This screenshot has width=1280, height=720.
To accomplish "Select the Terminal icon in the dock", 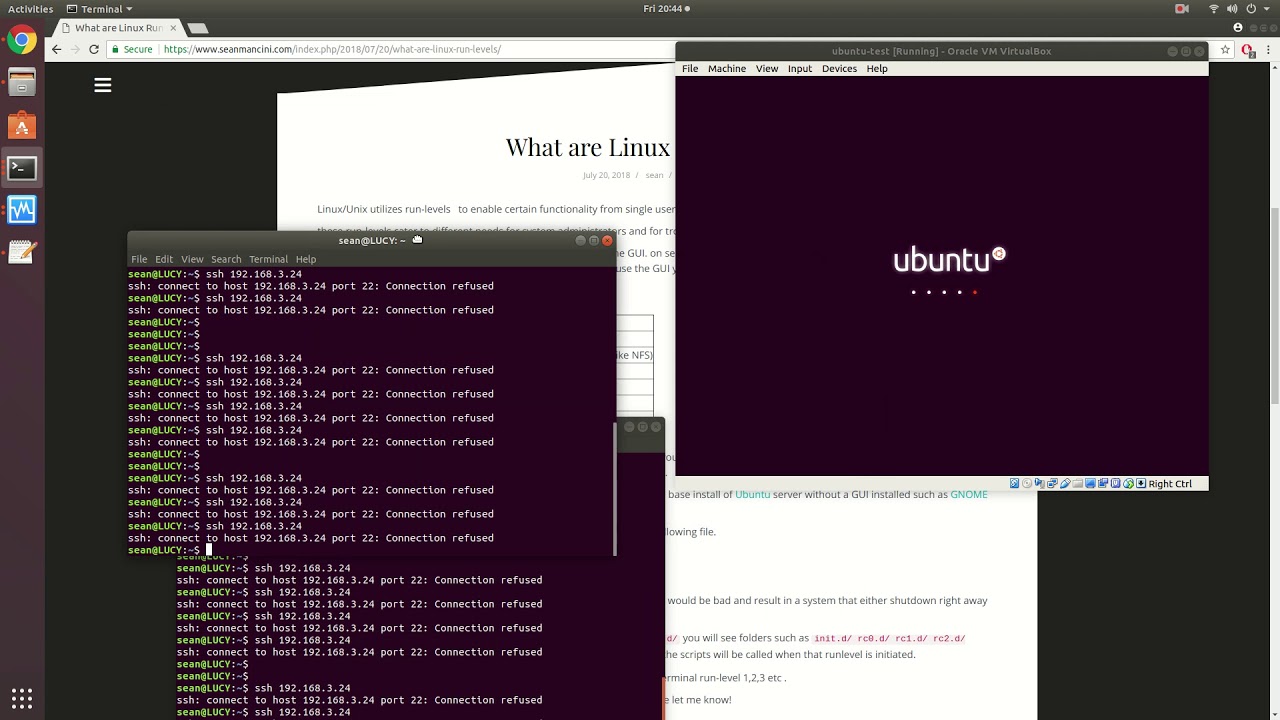I will click(x=21, y=168).
